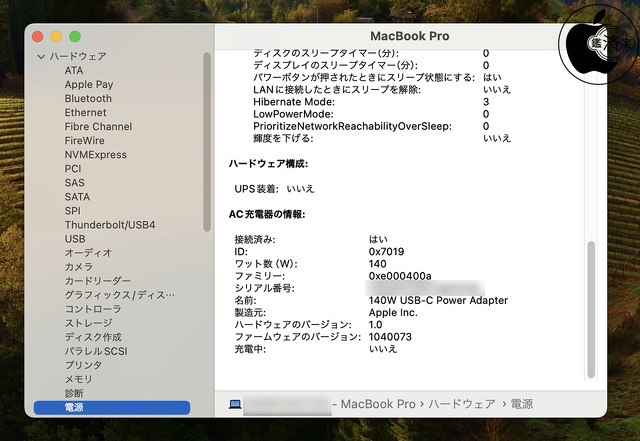Open Thunderbolt/USB4 information
640x441 pixels.
(x=109, y=225)
